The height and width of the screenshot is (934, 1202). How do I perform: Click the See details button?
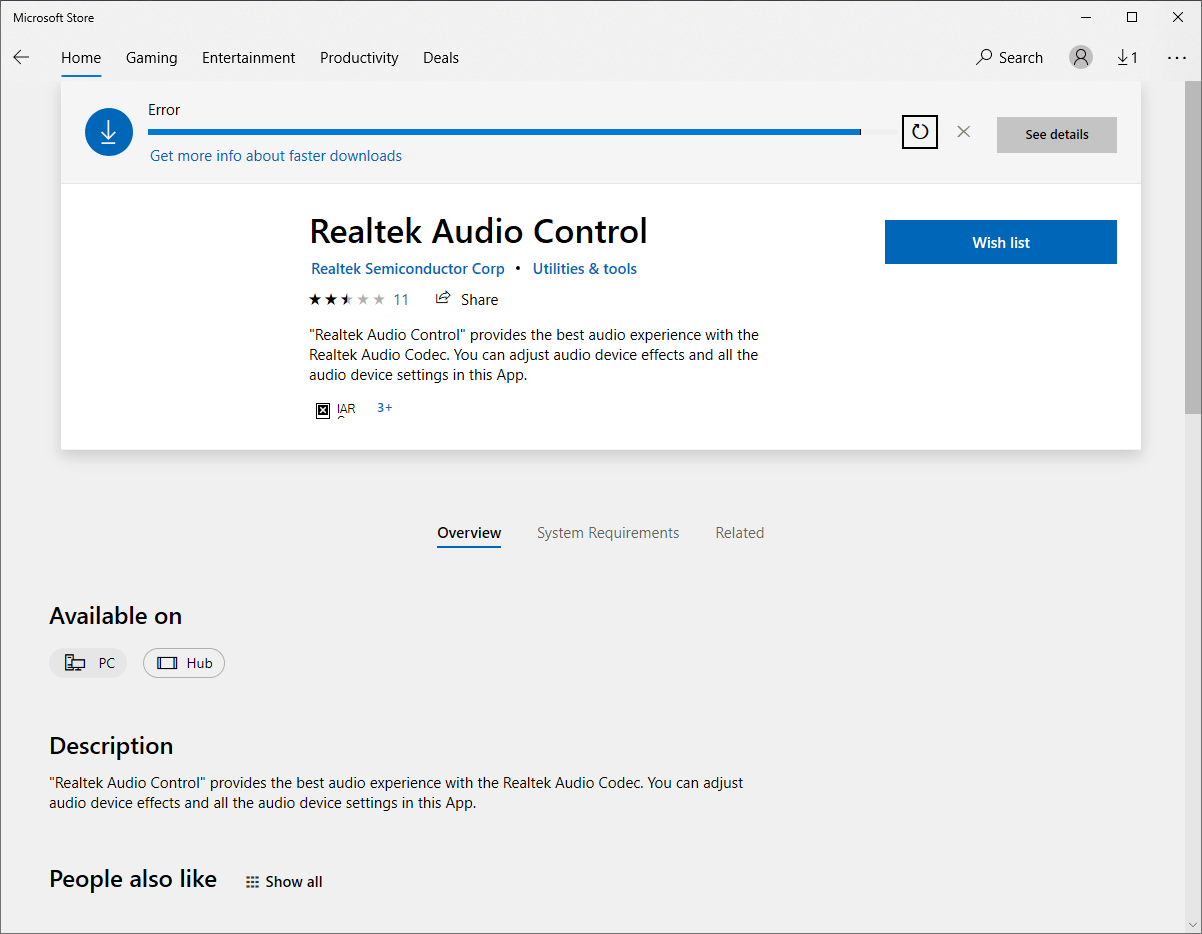pos(1056,134)
